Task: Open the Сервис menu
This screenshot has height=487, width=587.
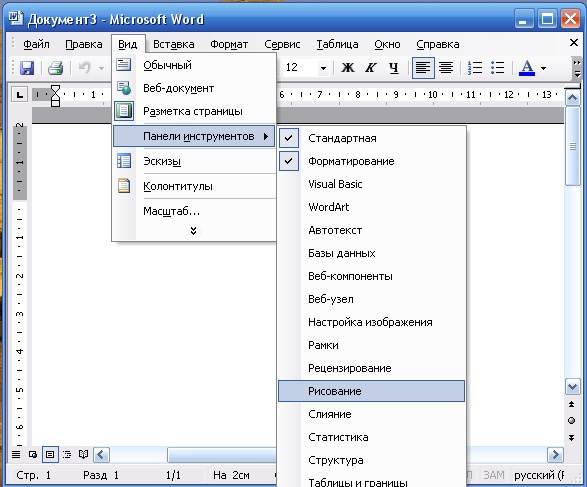Action: (x=282, y=44)
